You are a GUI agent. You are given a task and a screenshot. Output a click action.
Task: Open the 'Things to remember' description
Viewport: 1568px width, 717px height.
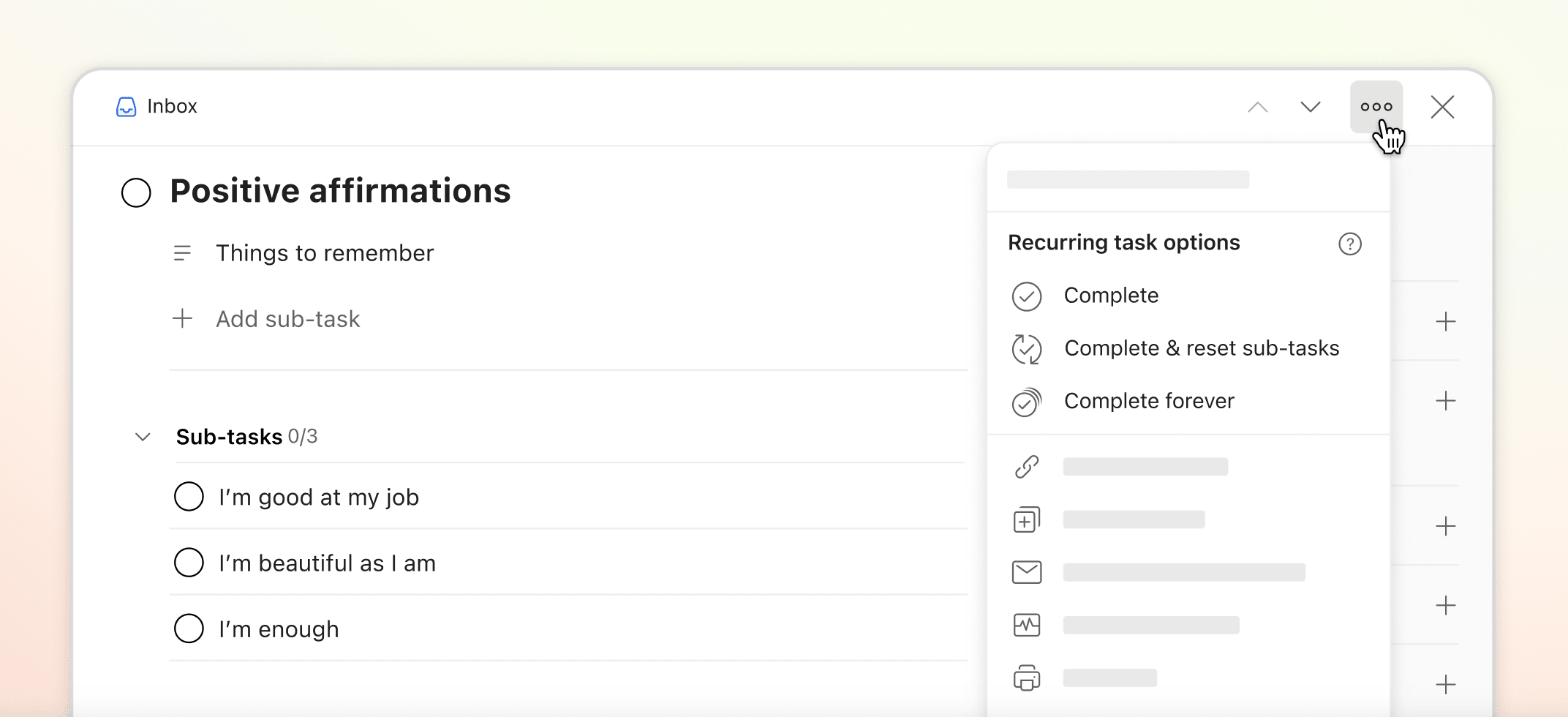(325, 253)
